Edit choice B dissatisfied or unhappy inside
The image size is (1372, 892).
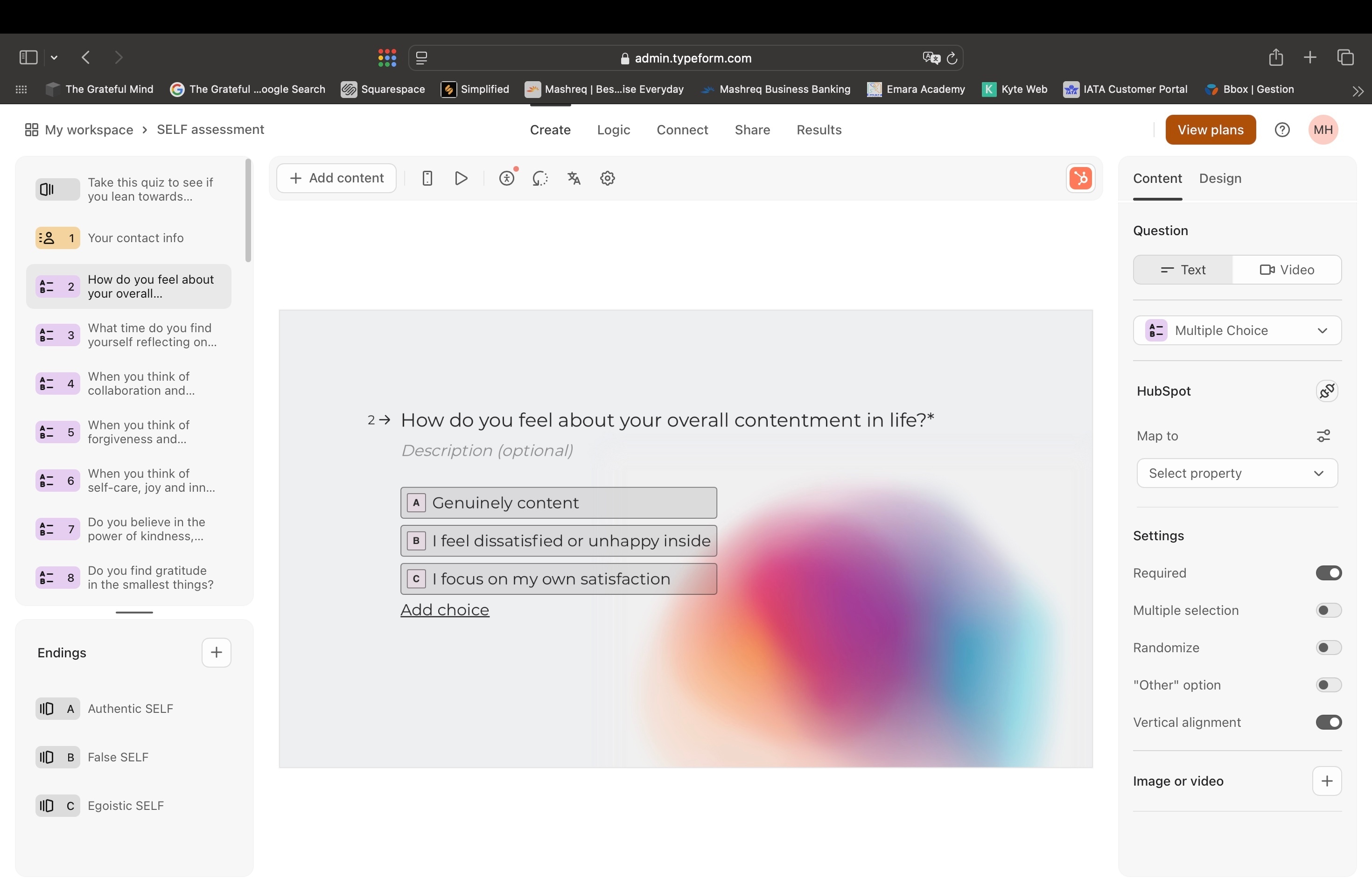(x=559, y=541)
